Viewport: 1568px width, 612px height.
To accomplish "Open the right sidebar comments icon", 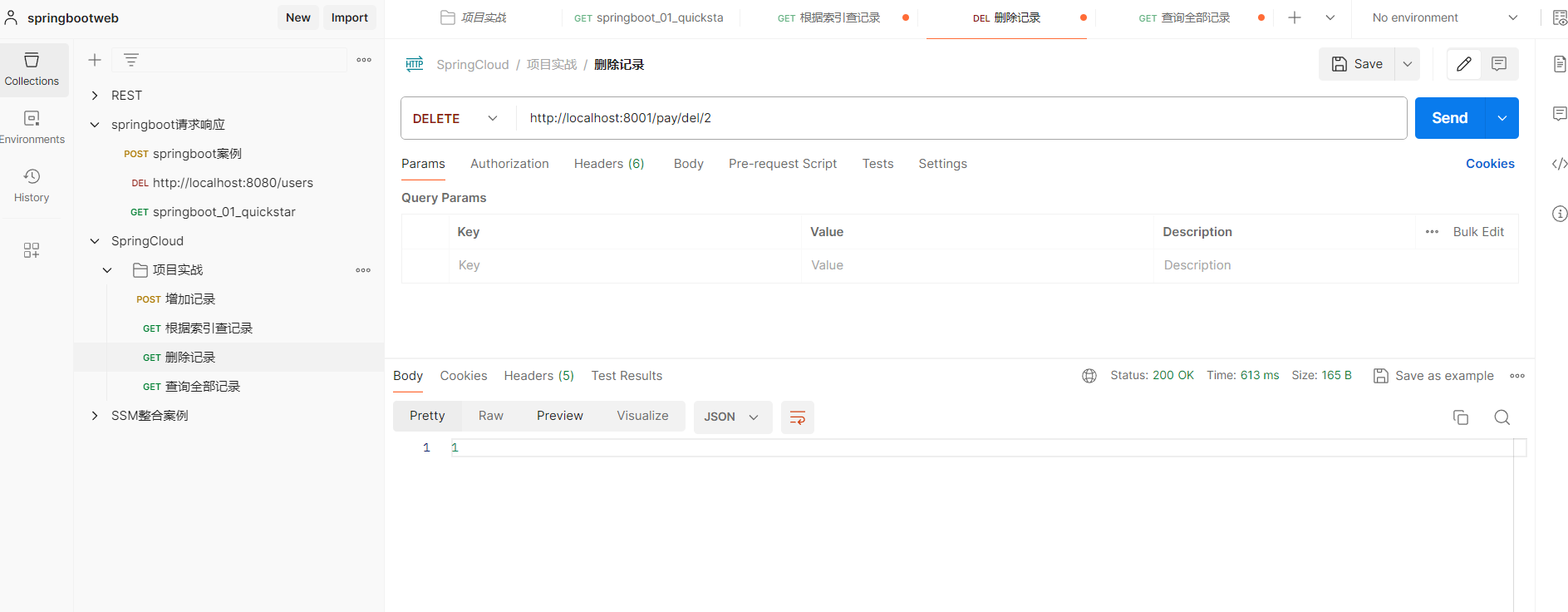I will point(1560,114).
